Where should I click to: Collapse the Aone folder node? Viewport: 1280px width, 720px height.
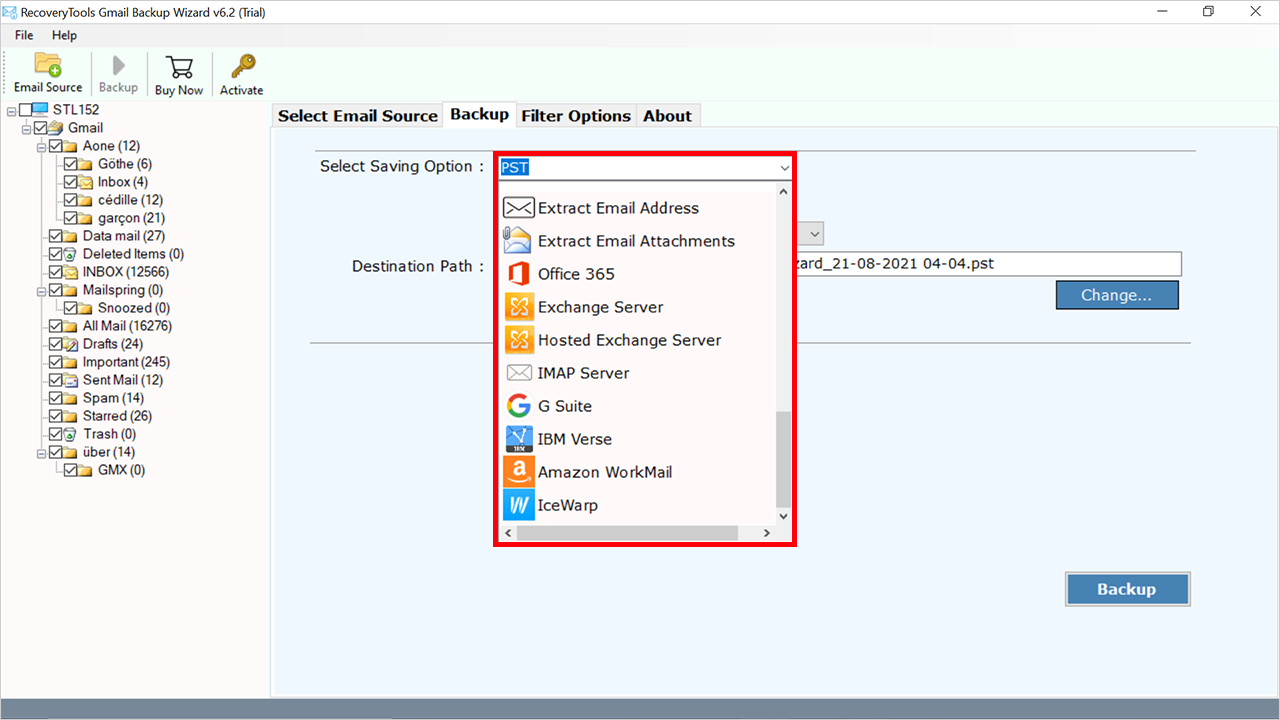tap(42, 146)
